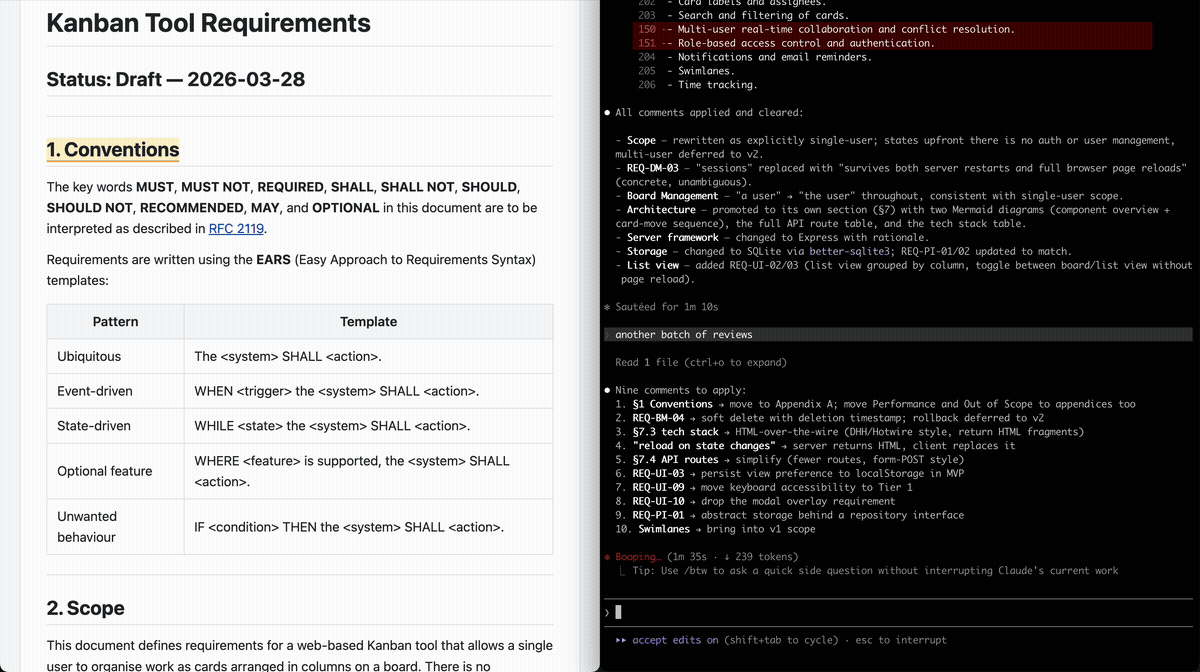Click the bullet dot before Nine comments to apply

coord(608,390)
